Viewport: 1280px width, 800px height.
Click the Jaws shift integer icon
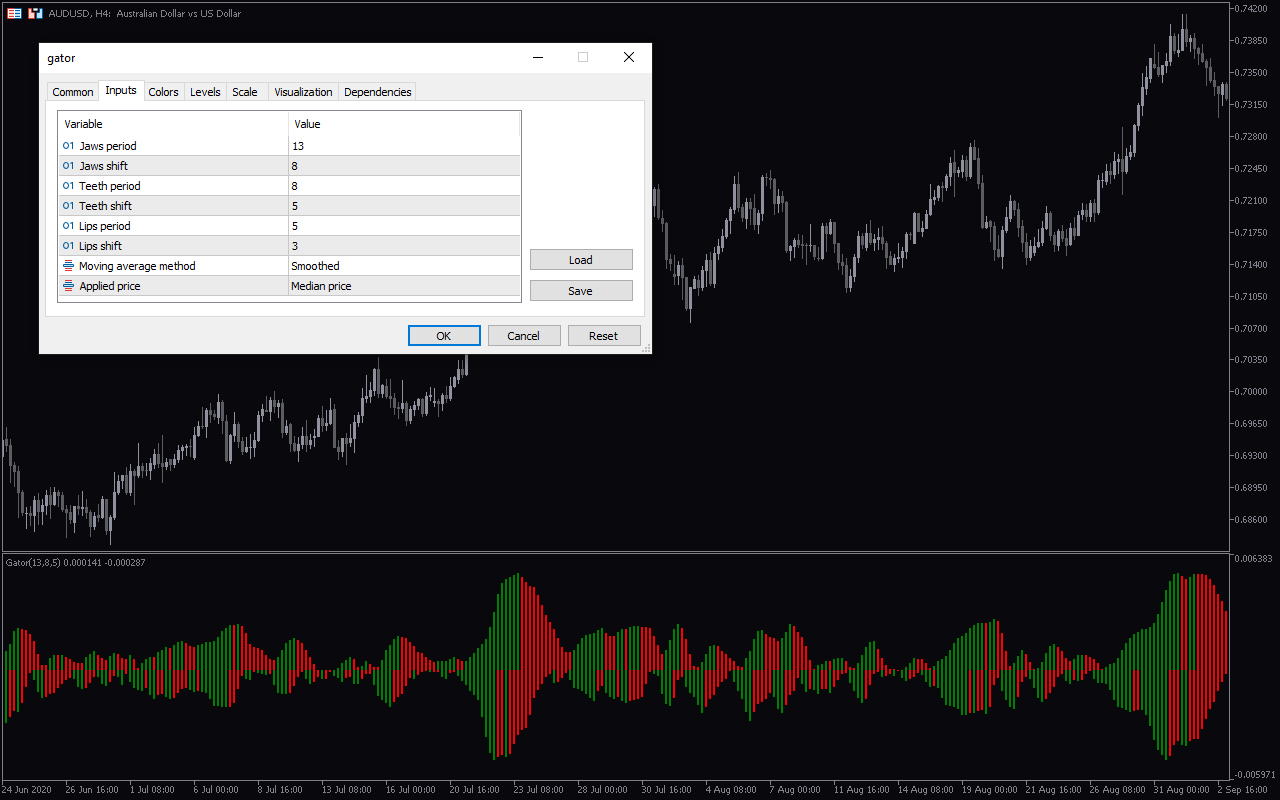tap(68, 166)
